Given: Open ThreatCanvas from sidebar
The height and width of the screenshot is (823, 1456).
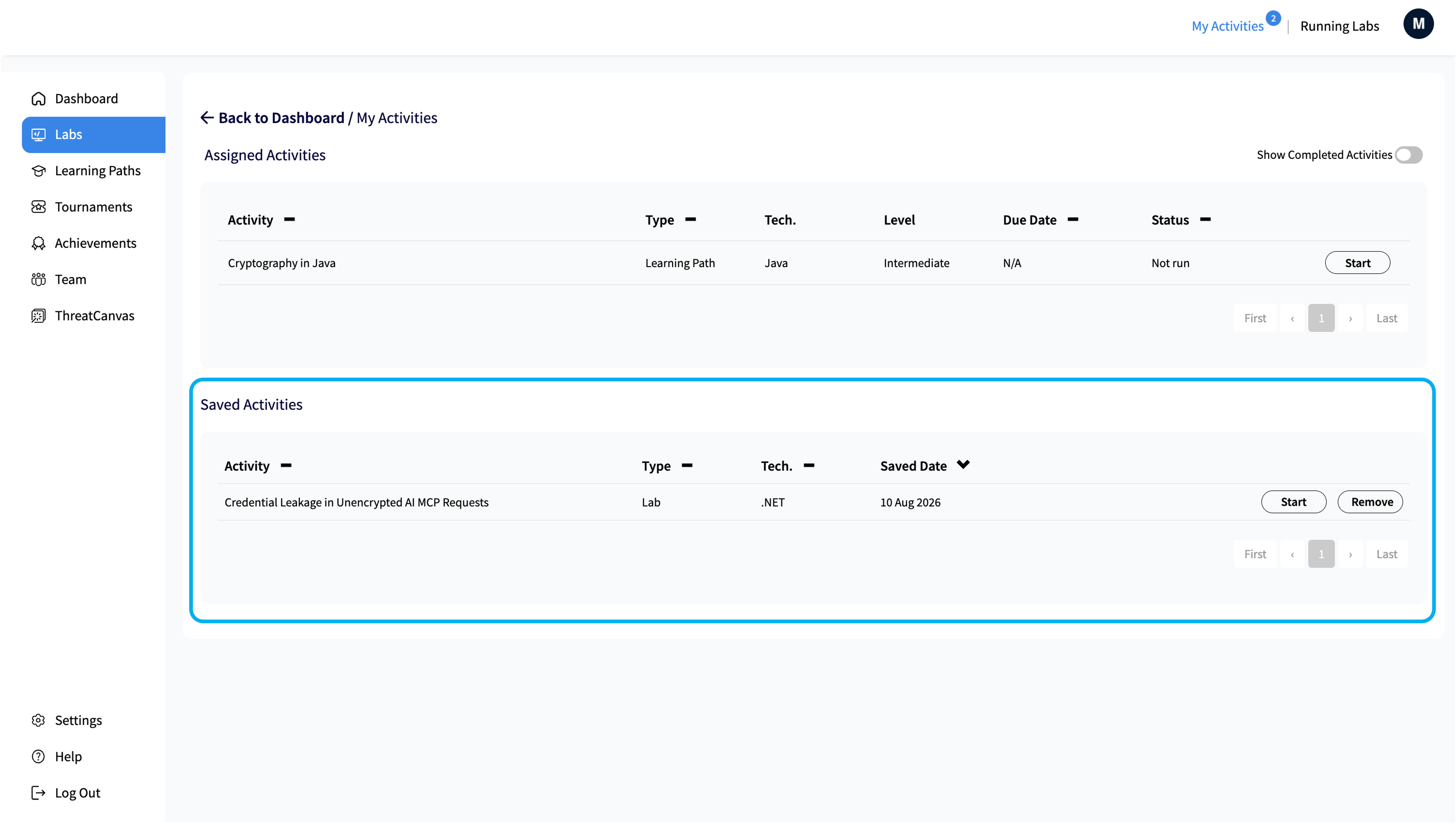Looking at the screenshot, I should pos(94,315).
